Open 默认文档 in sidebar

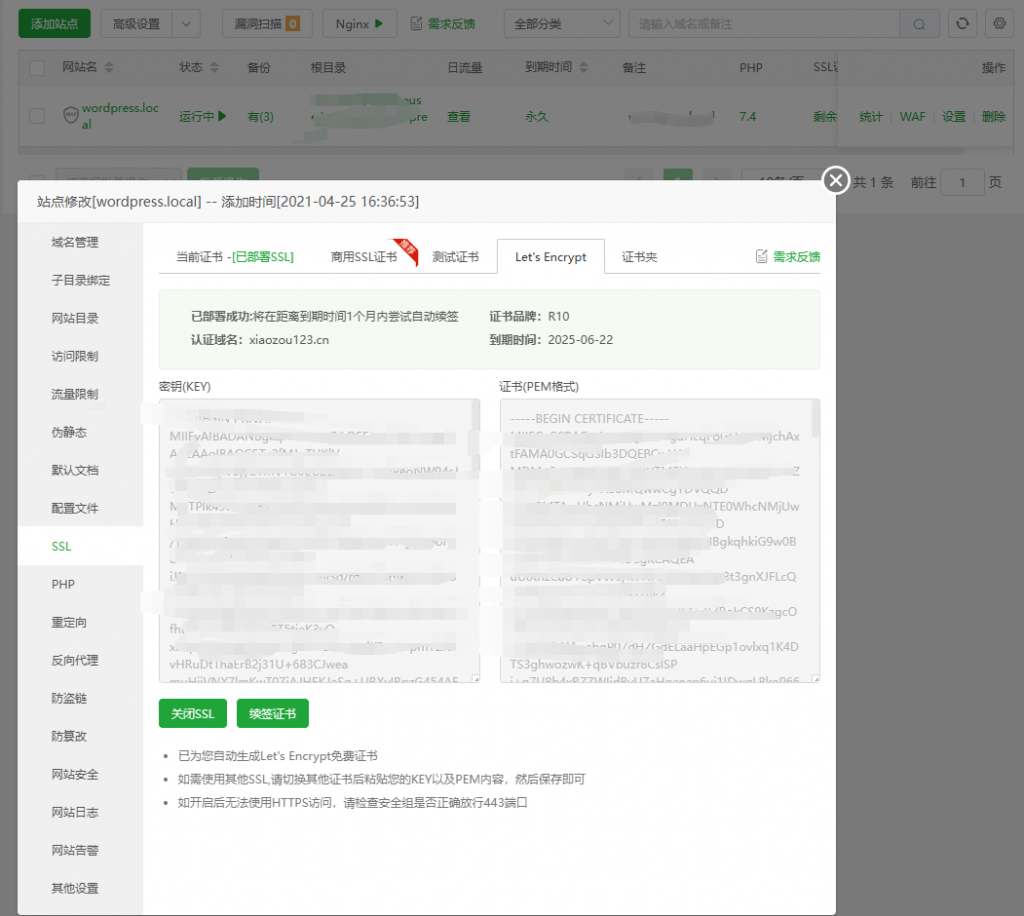click(x=75, y=470)
